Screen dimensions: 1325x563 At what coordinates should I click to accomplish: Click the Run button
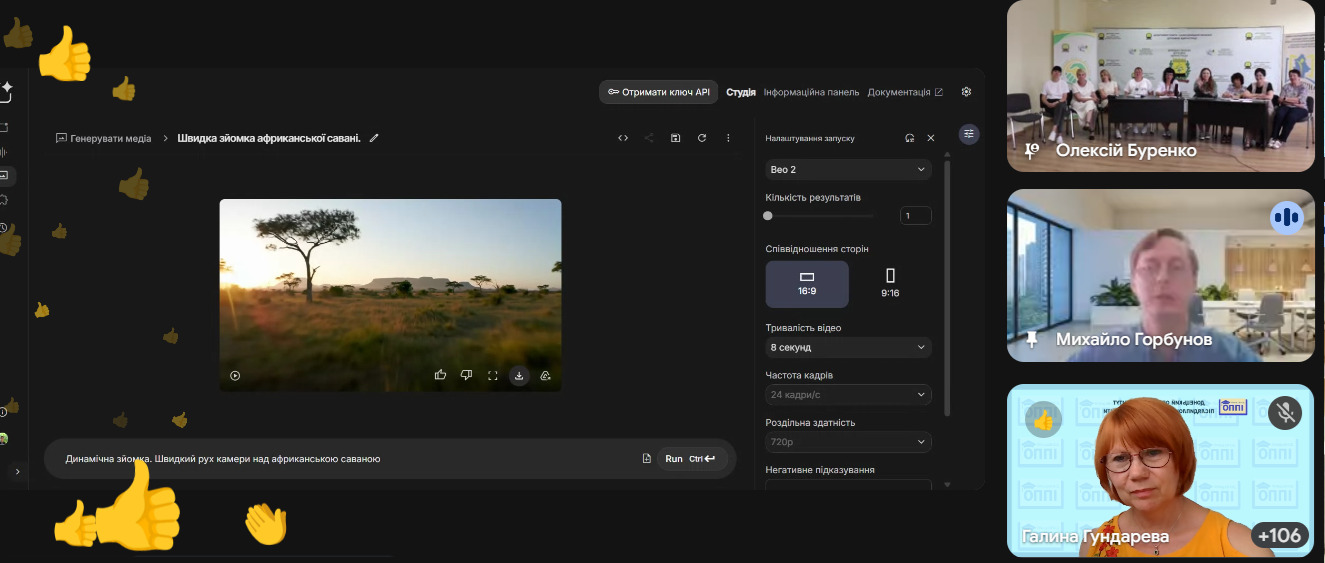click(x=691, y=459)
